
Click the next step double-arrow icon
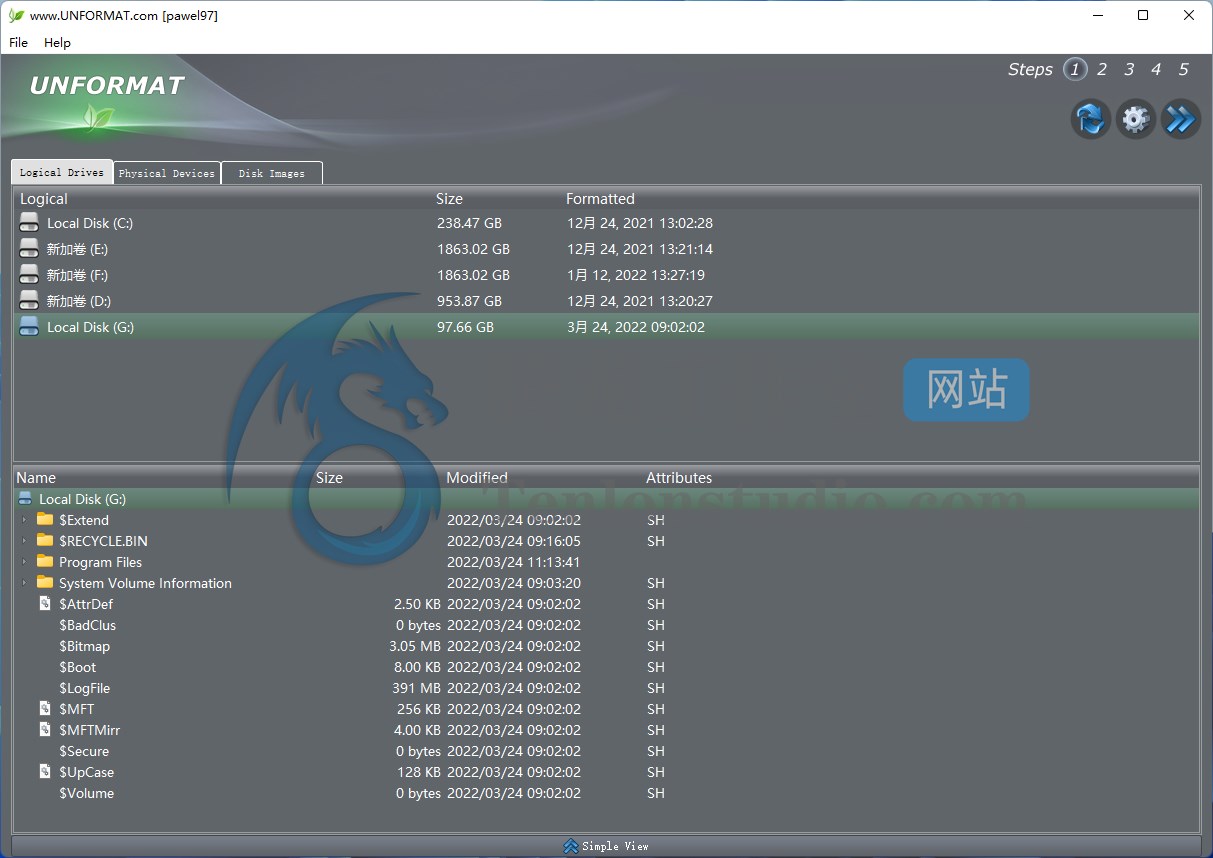tap(1180, 119)
